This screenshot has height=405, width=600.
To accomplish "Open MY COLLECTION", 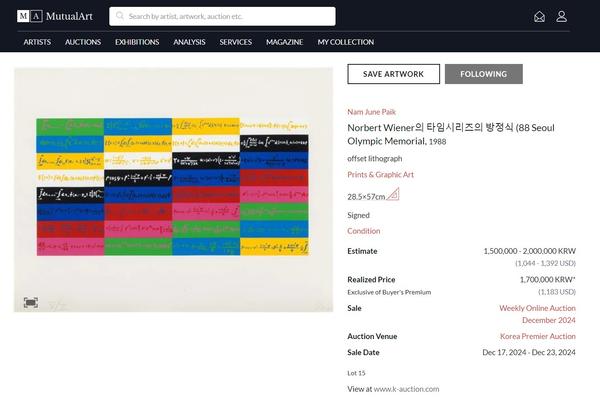I will tap(346, 42).
